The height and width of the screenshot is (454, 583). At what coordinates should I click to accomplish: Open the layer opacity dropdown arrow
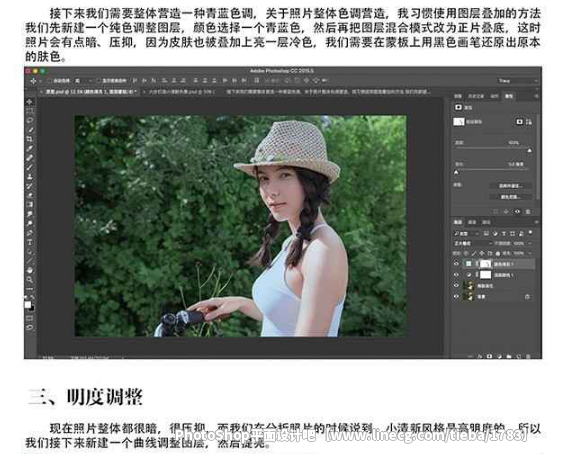(530, 243)
